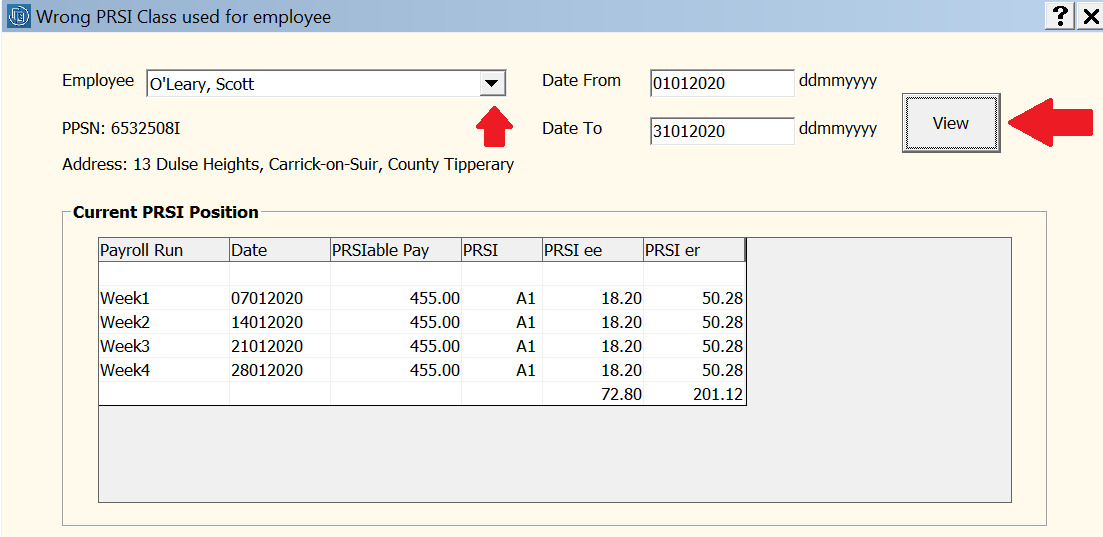Click the application icon in title bar
The image size is (1103, 537).
pos(18,15)
